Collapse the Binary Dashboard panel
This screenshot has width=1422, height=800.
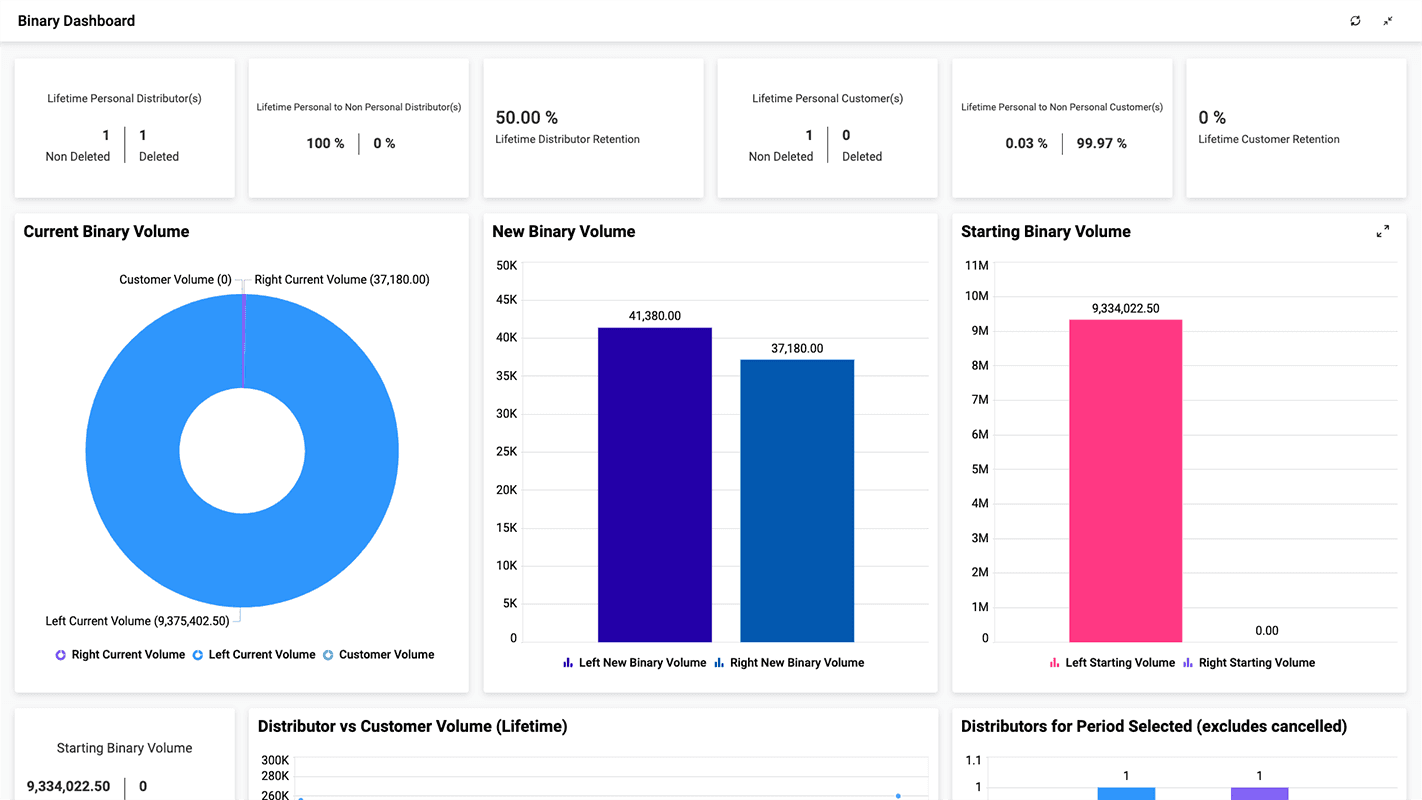point(1388,21)
